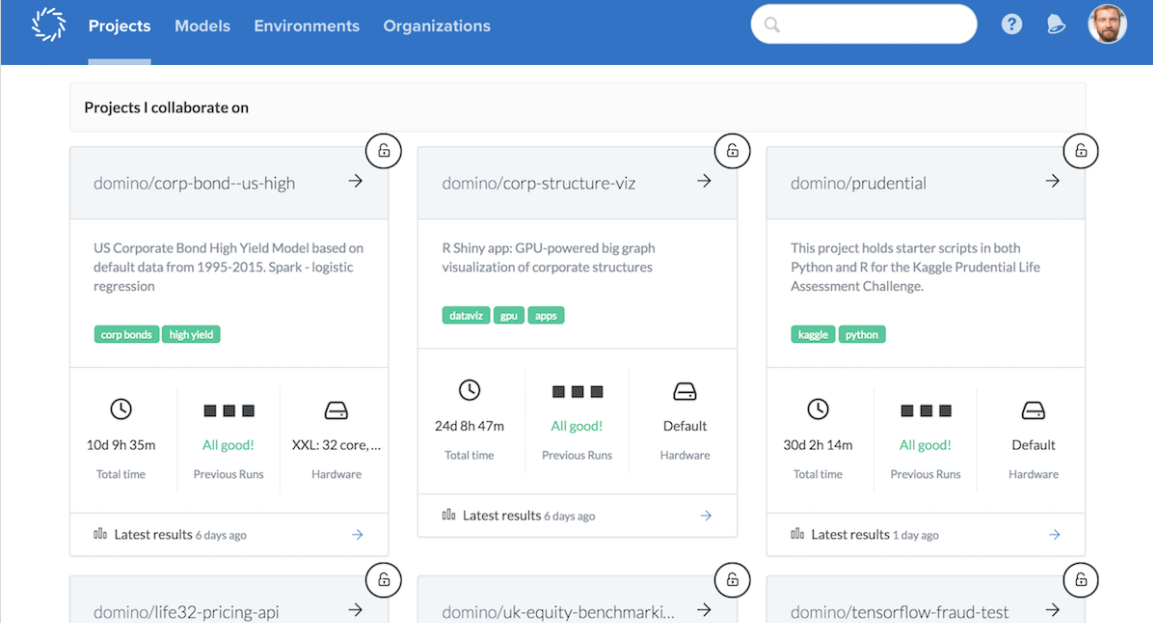This screenshot has height=623, width=1153.
Task: Open project domino/life32-pricing-api
Action: (x=186, y=612)
